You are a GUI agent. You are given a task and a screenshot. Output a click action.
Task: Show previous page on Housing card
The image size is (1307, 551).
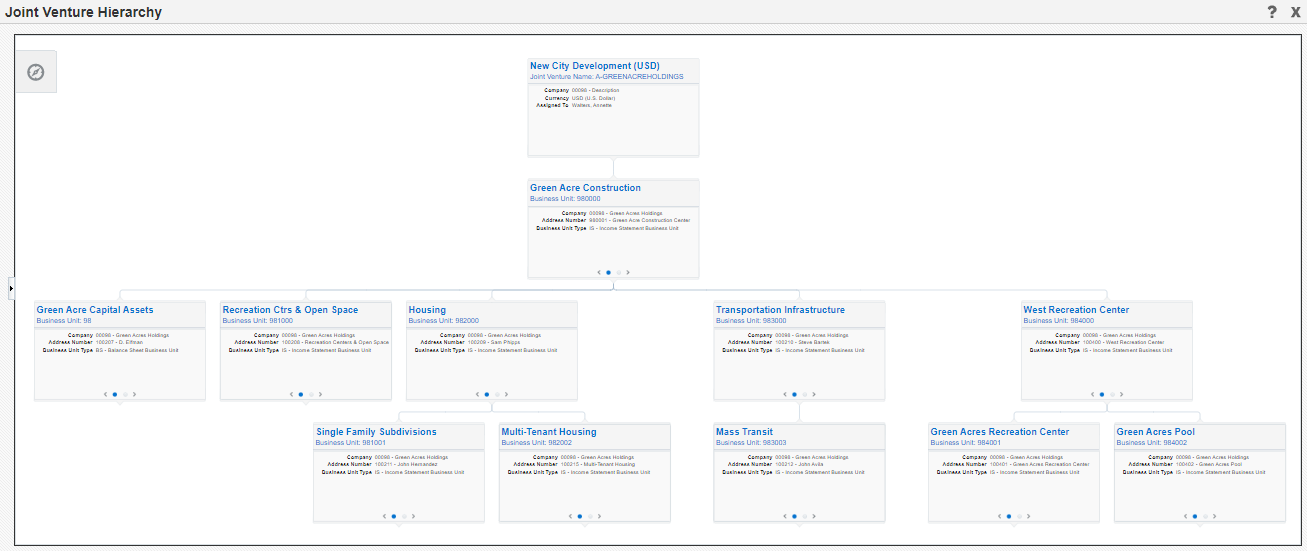point(478,394)
